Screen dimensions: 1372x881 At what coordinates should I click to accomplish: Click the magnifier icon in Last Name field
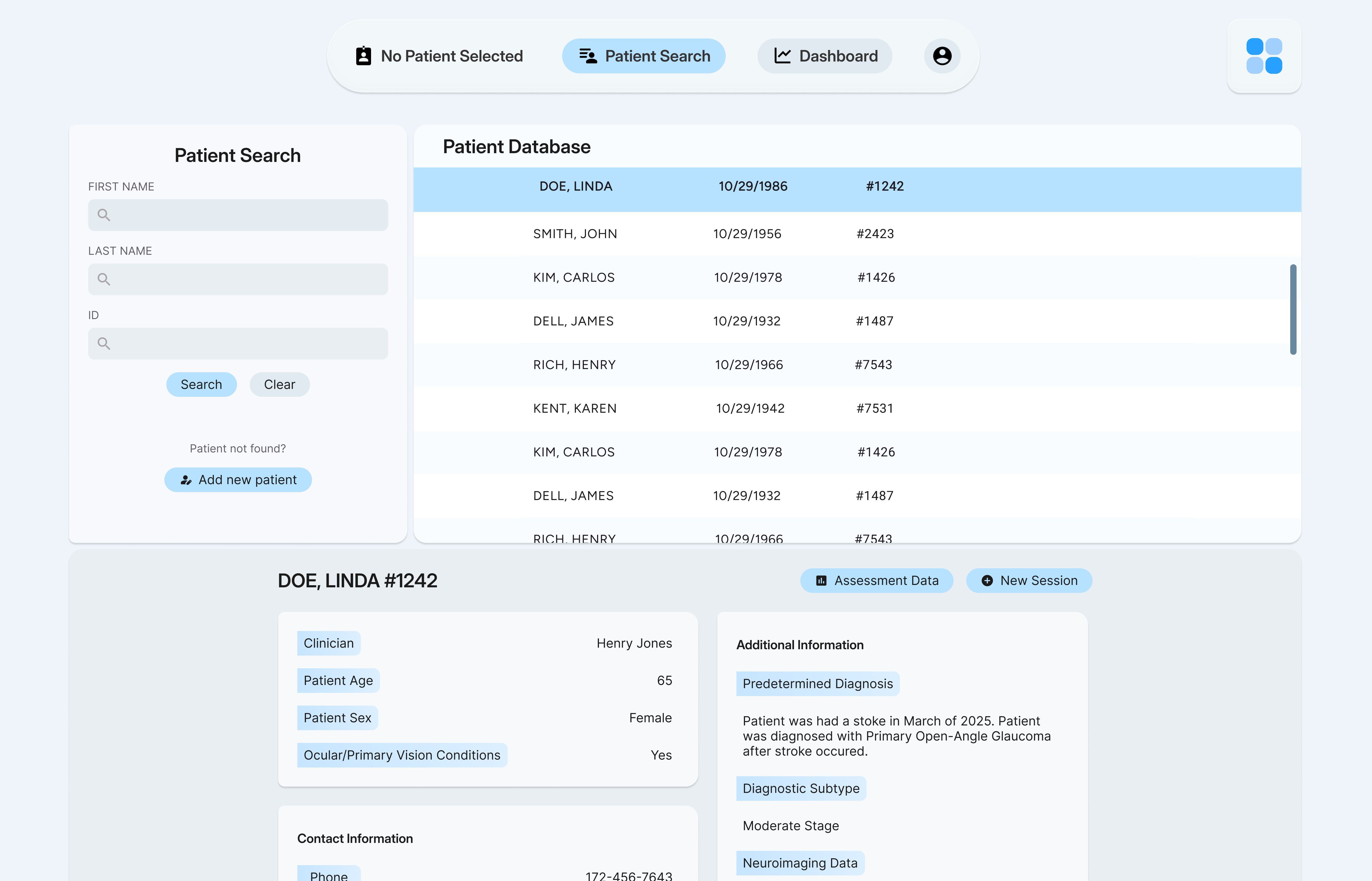pos(103,279)
